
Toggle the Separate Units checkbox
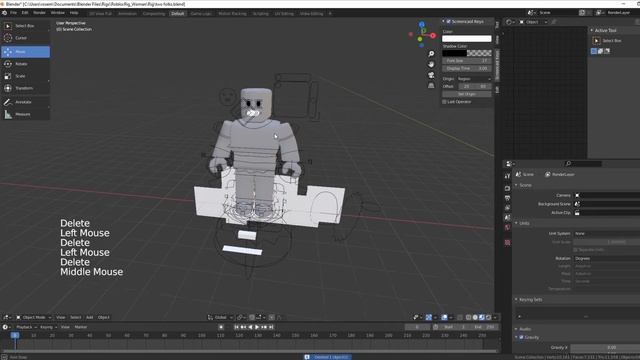575,250
